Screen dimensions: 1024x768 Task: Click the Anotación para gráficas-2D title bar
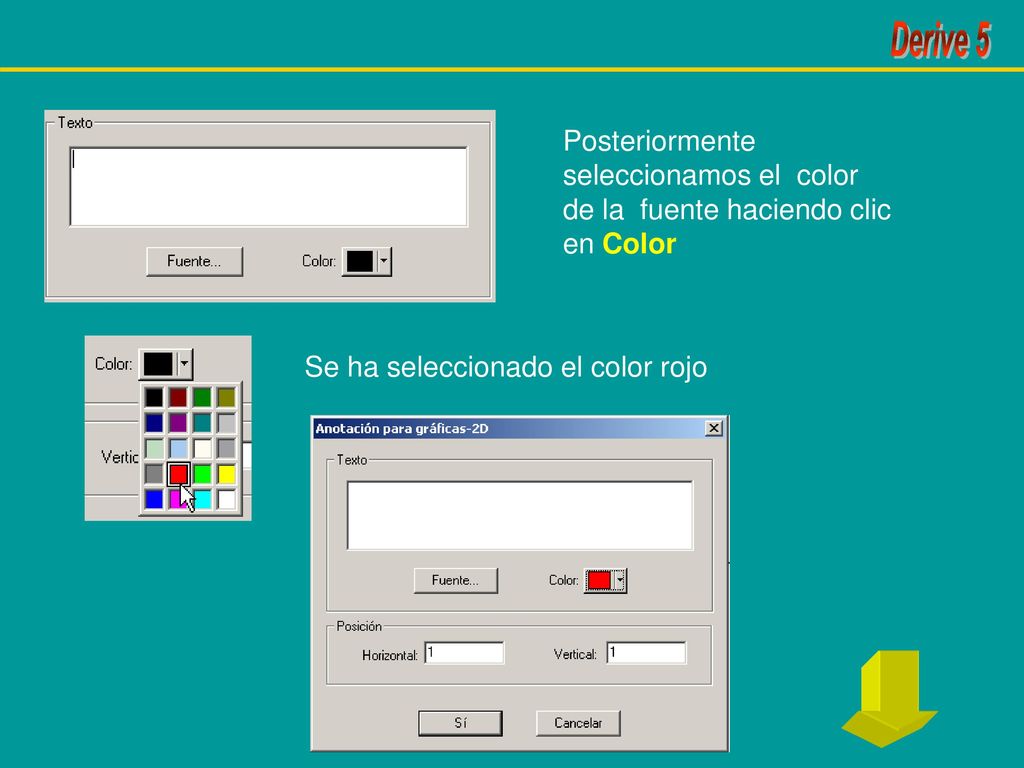click(519, 428)
